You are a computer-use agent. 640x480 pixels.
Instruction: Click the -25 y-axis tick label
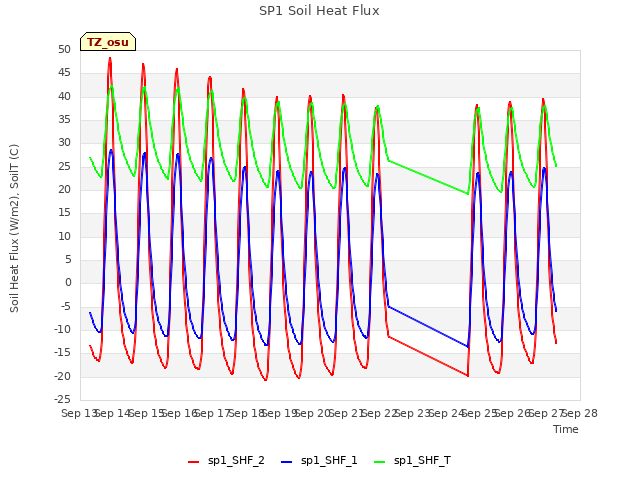tap(62, 399)
